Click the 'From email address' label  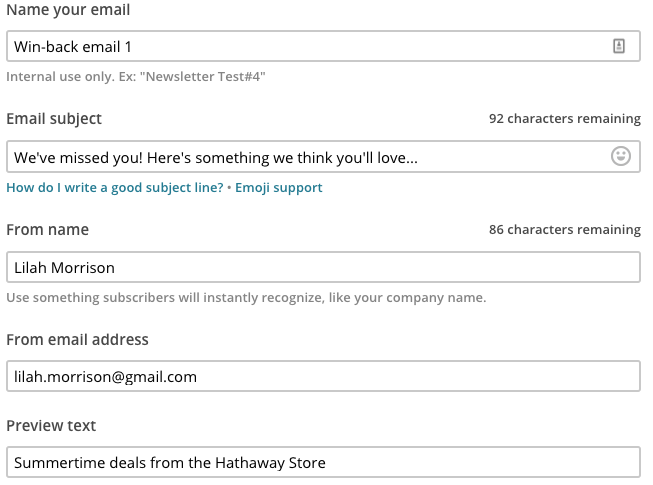(x=77, y=340)
